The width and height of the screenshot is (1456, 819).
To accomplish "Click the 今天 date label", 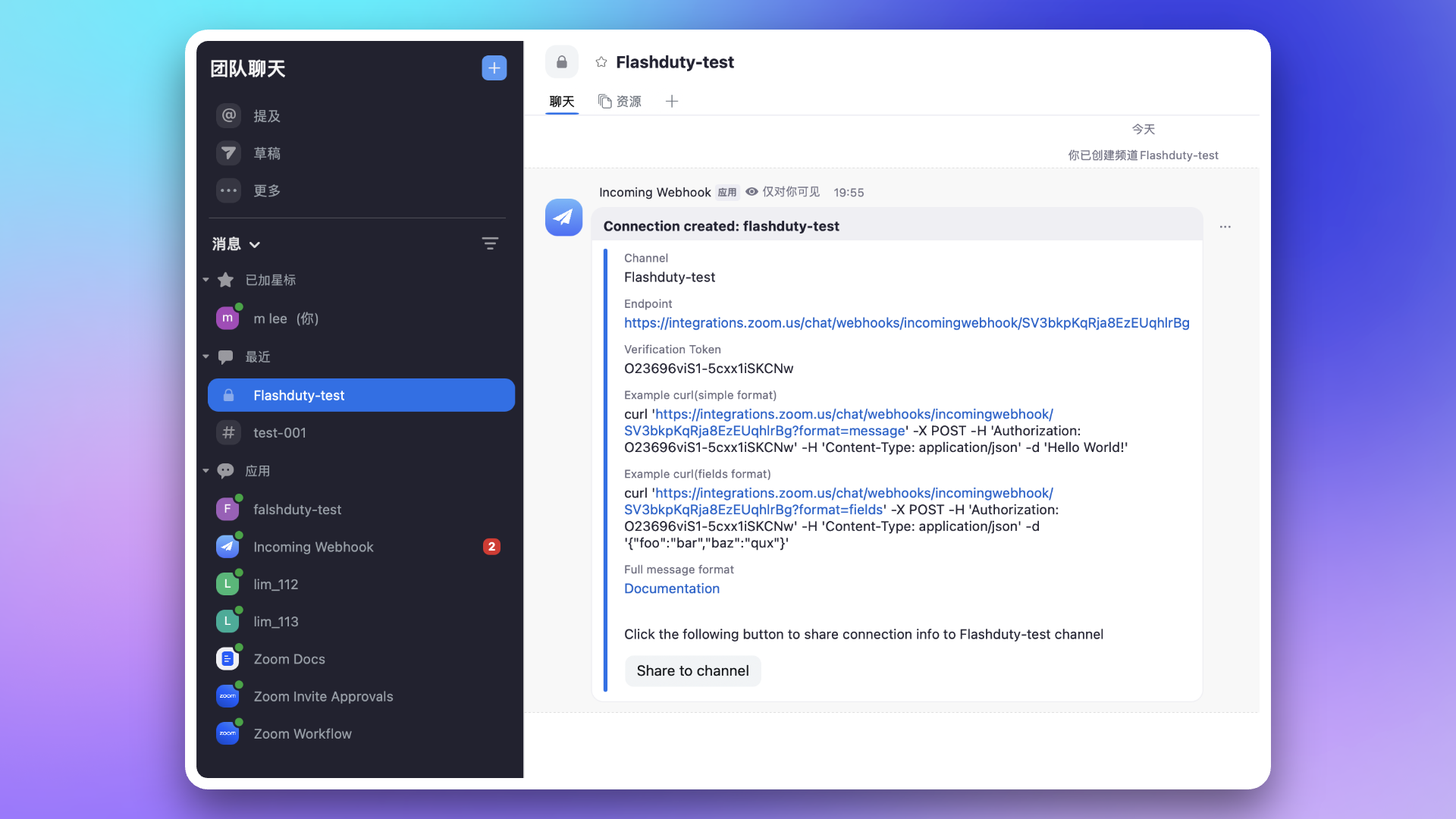I will (1143, 130).
